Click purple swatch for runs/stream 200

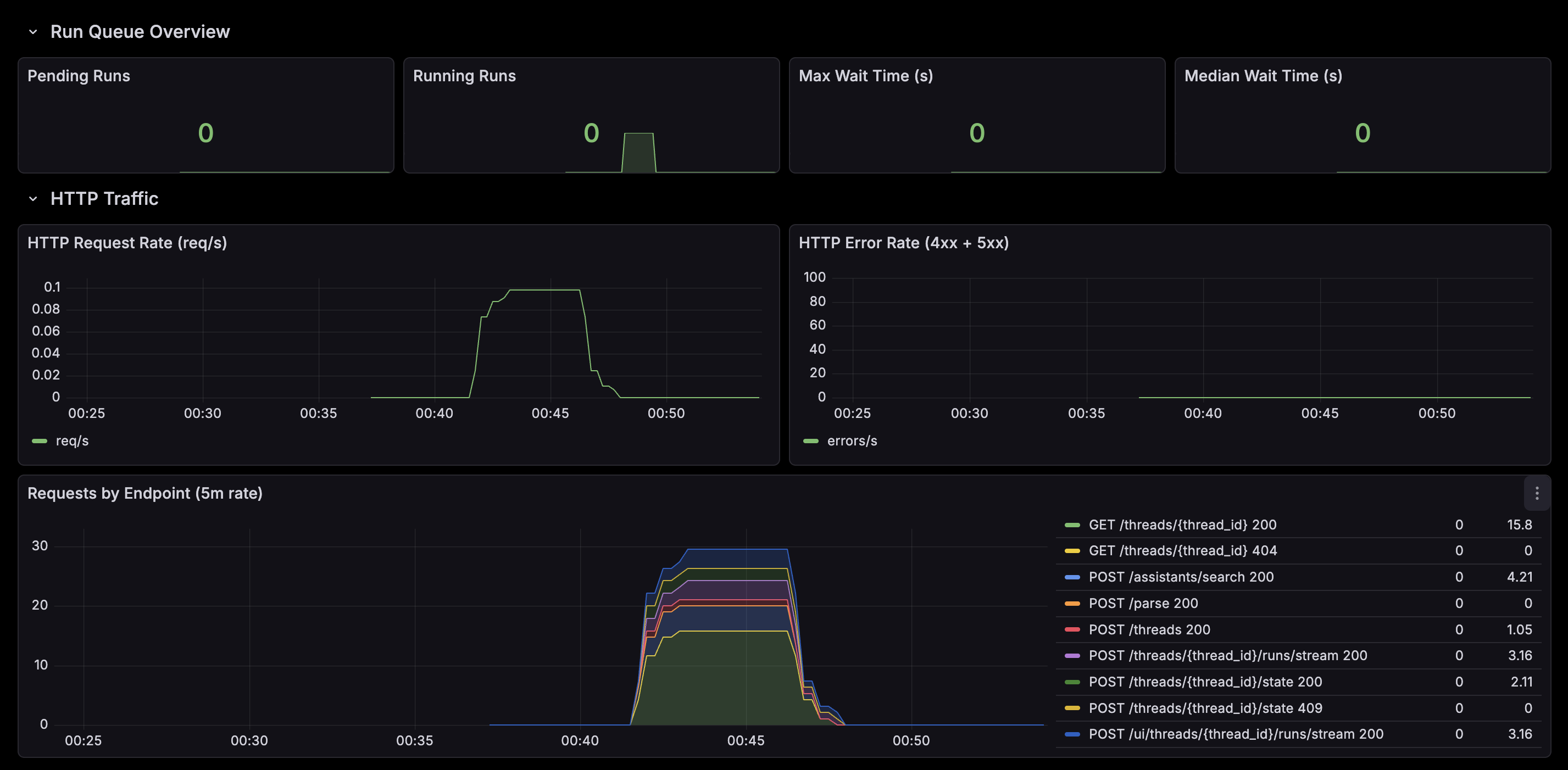click(x=1072, y=656)
